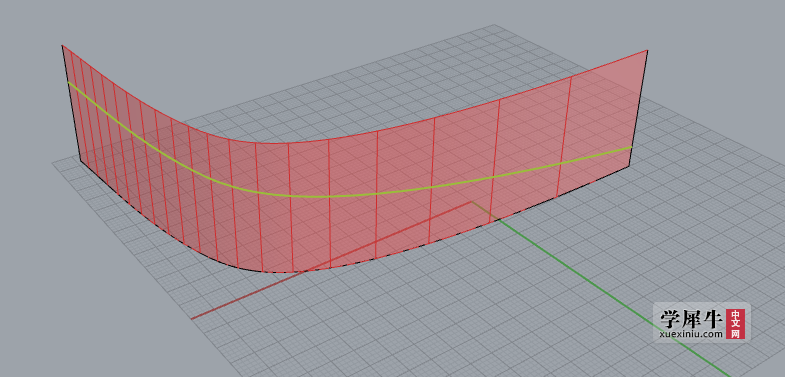This screenshot has height=377, width=785.
Task: Click the bottom-left corner of the surface
Action: pyautogui.click(x=81, y=161)
